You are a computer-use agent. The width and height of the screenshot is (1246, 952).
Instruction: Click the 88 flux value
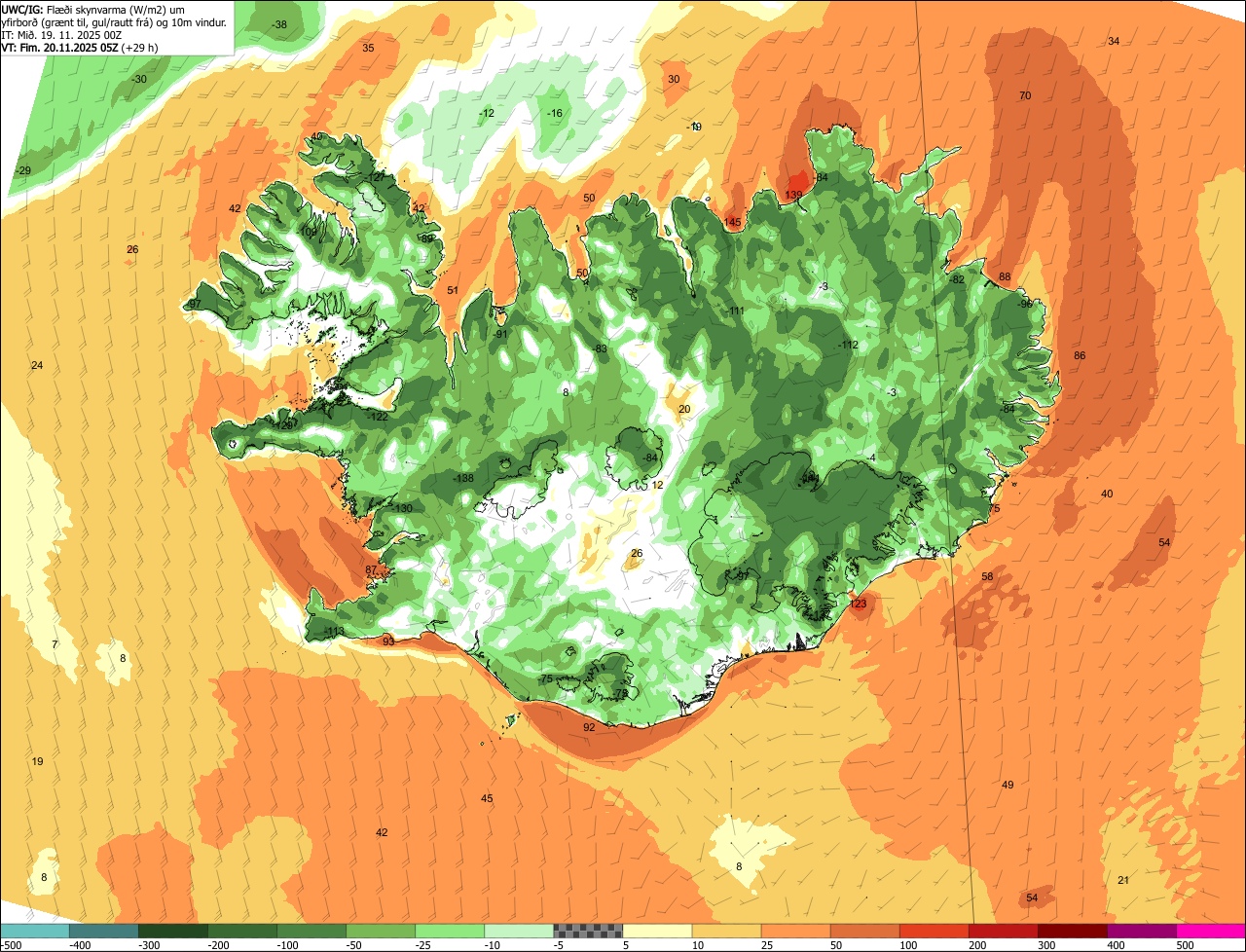click(1005, 276)
